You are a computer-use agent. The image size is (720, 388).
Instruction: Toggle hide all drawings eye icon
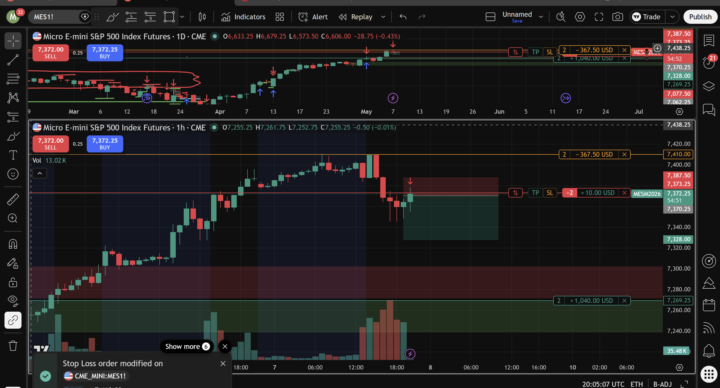tap(13, 301)
